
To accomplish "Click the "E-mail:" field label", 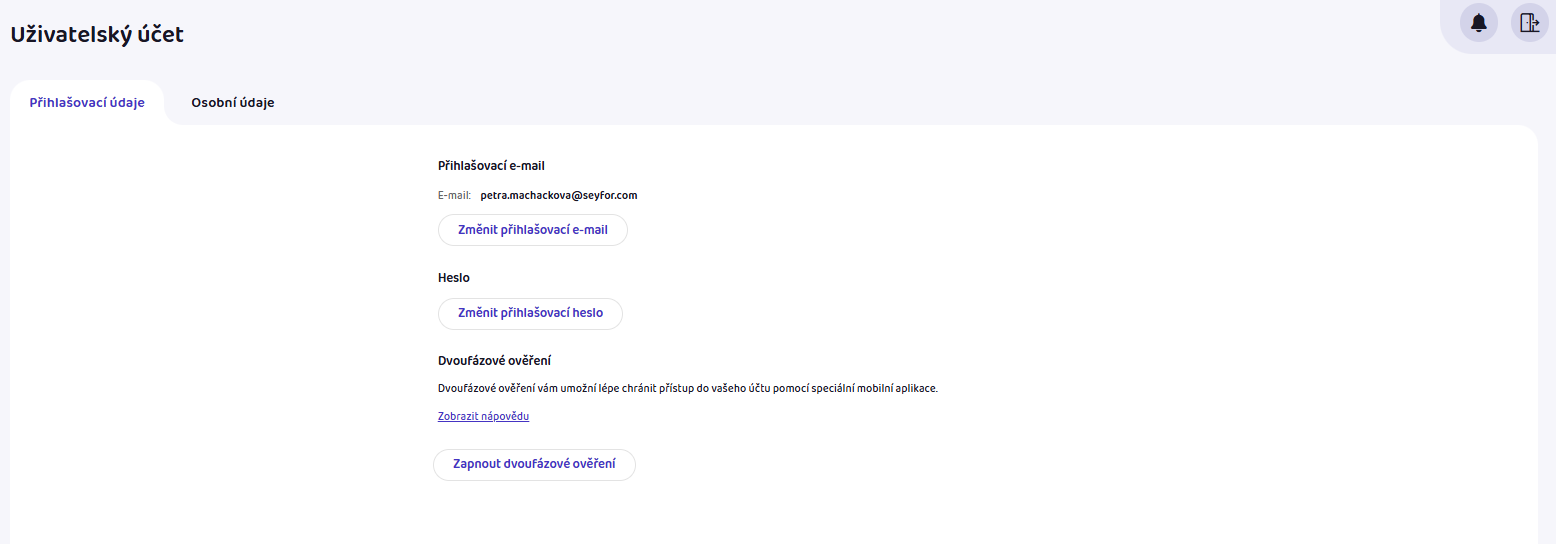I will pos(454,195).
